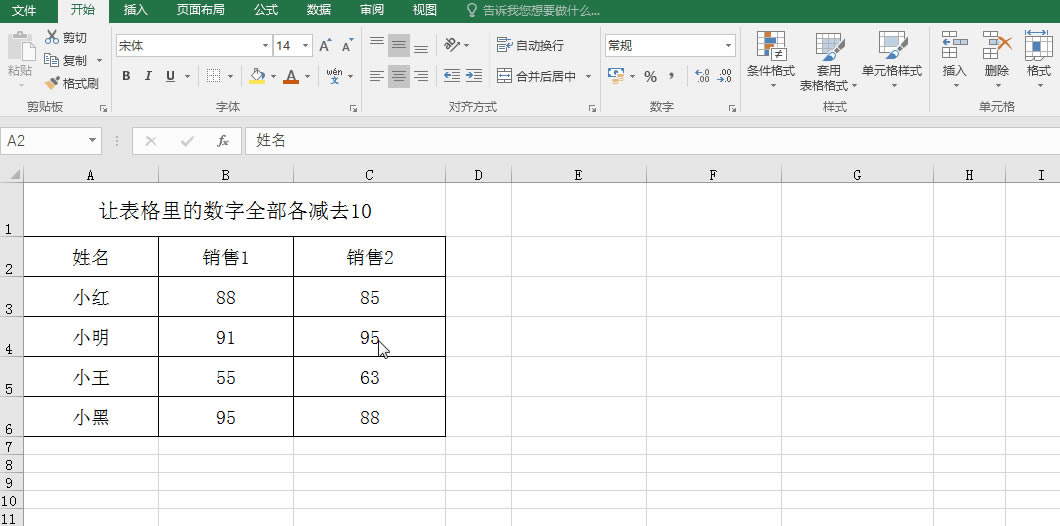Open Alignment group dialog launcher

click(592, 108)
